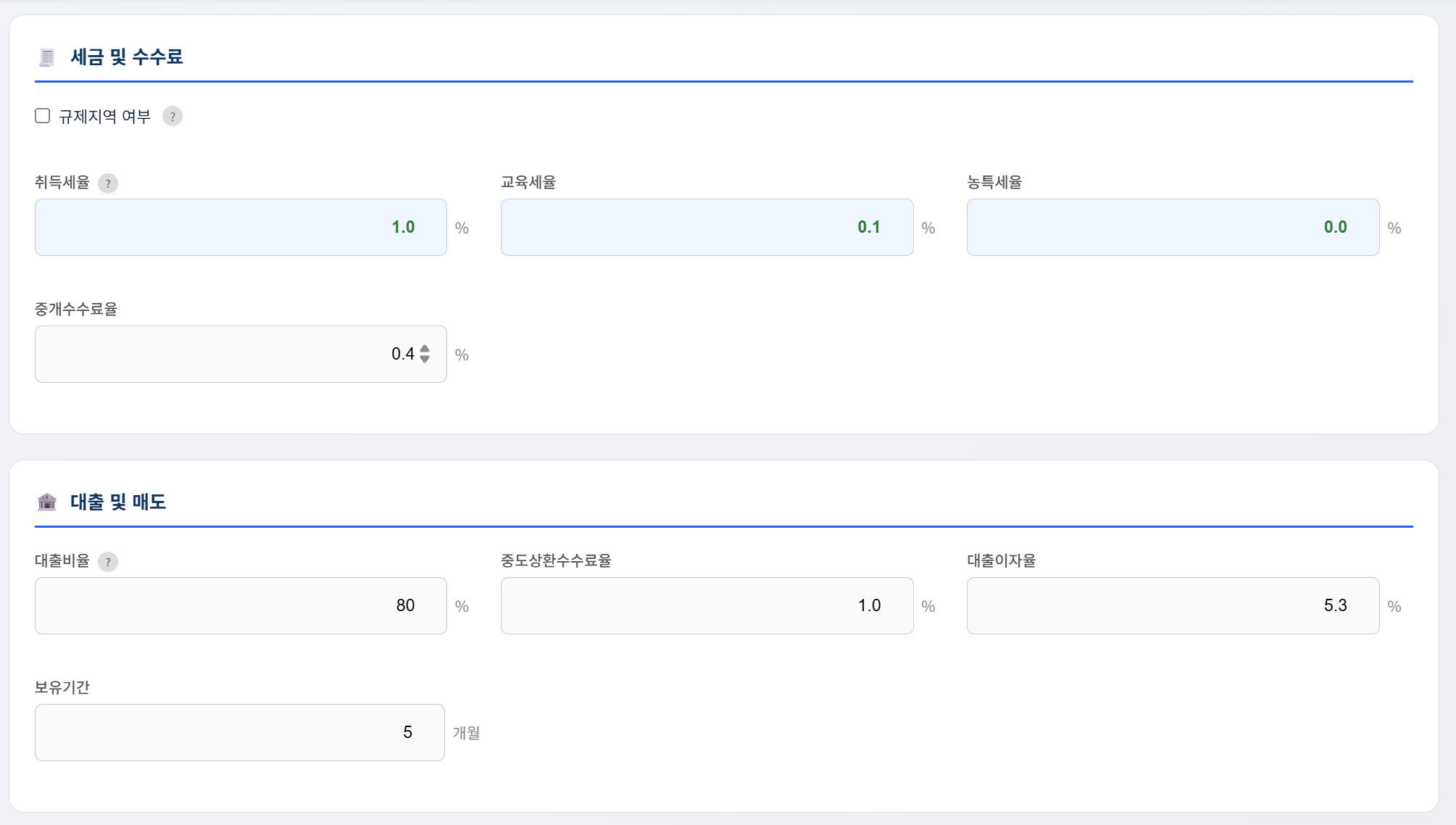Select the 보유기간 input showing 5

click(240, 732)
